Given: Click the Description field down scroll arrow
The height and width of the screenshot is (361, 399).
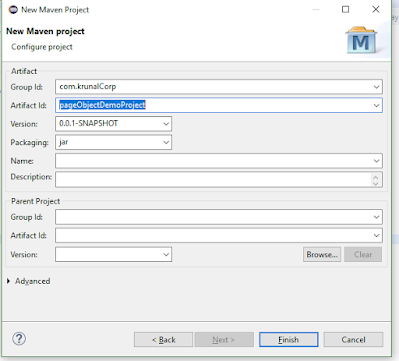Looking at the screenshot, I should [x=376, y=183].
